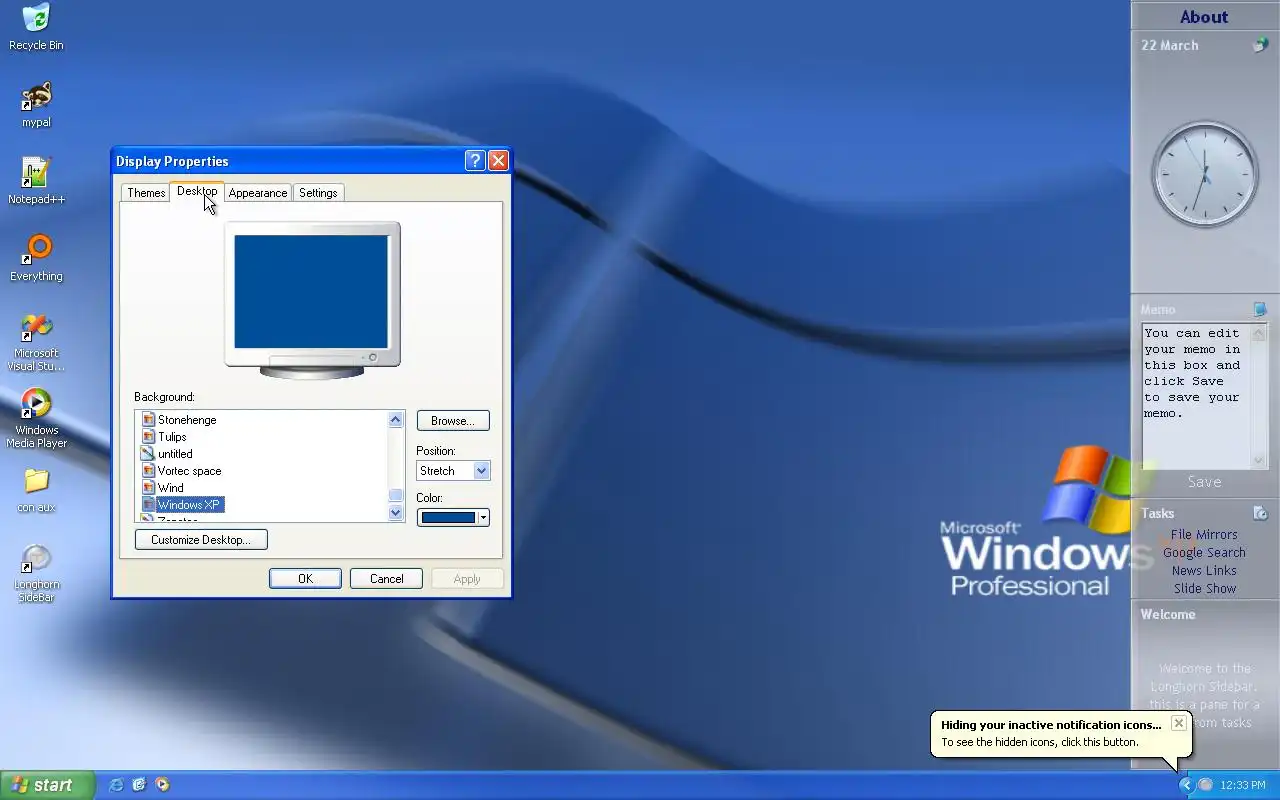Viewport: 1280px width, 800px height.
Task: Click the 'untitled' file icon in list
Action: pos(148,454)
